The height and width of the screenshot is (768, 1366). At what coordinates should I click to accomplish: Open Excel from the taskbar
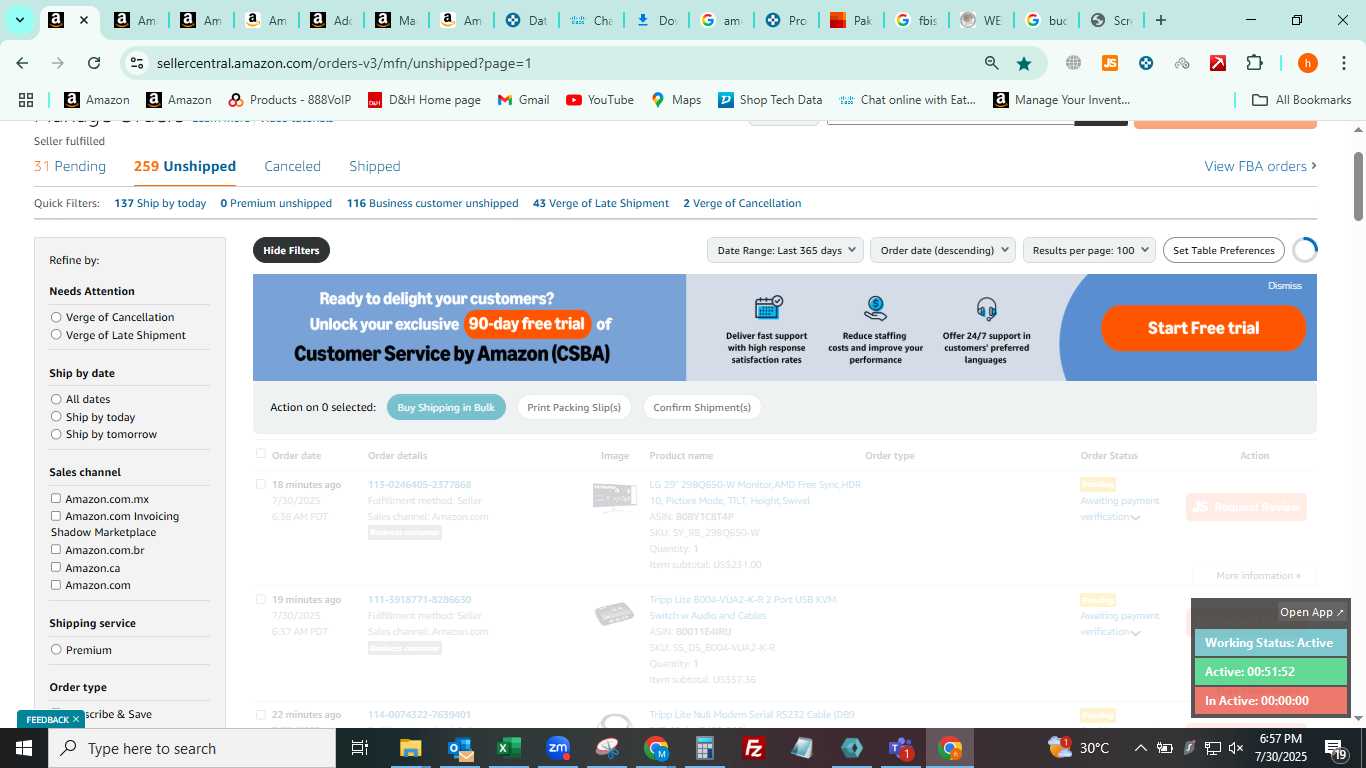tap(509, 748)
